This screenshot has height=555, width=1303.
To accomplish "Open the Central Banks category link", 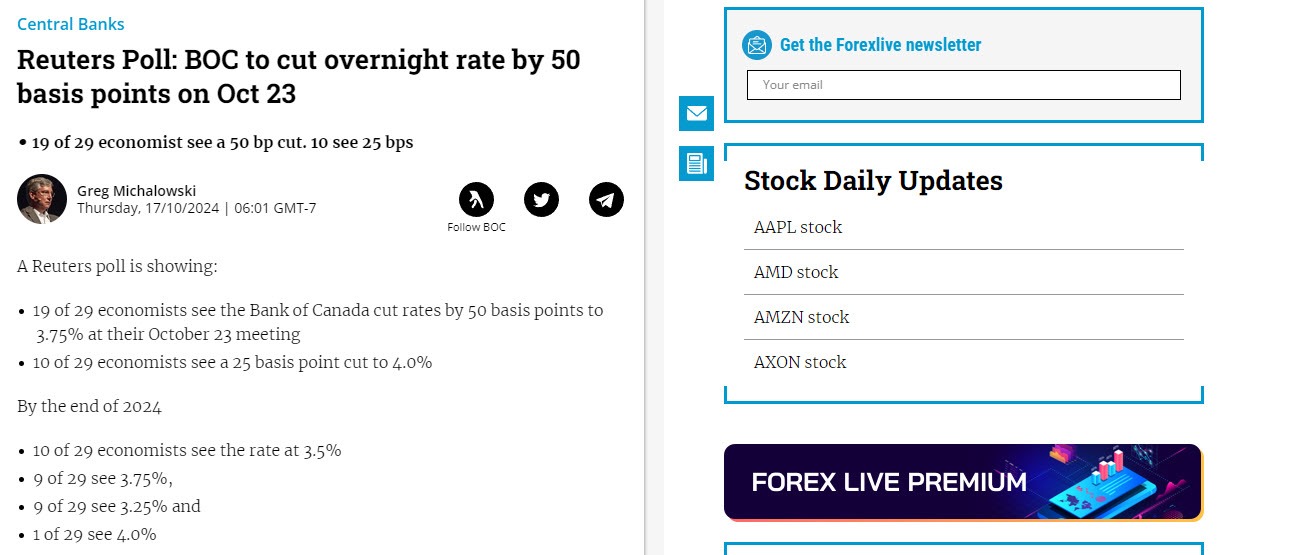I will tap(71, 24).
